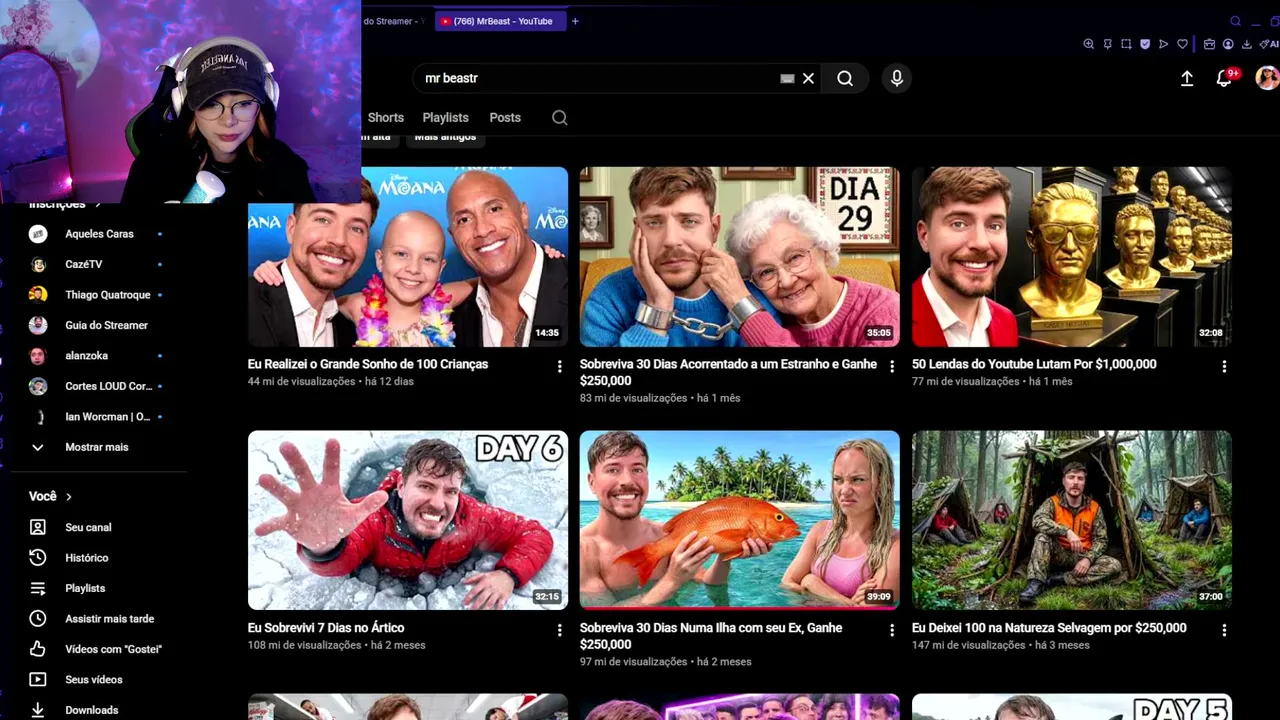This screenshot has width=1280, height=720.
Task: Play the island fish thumbnail video
Action: point(740,520)
